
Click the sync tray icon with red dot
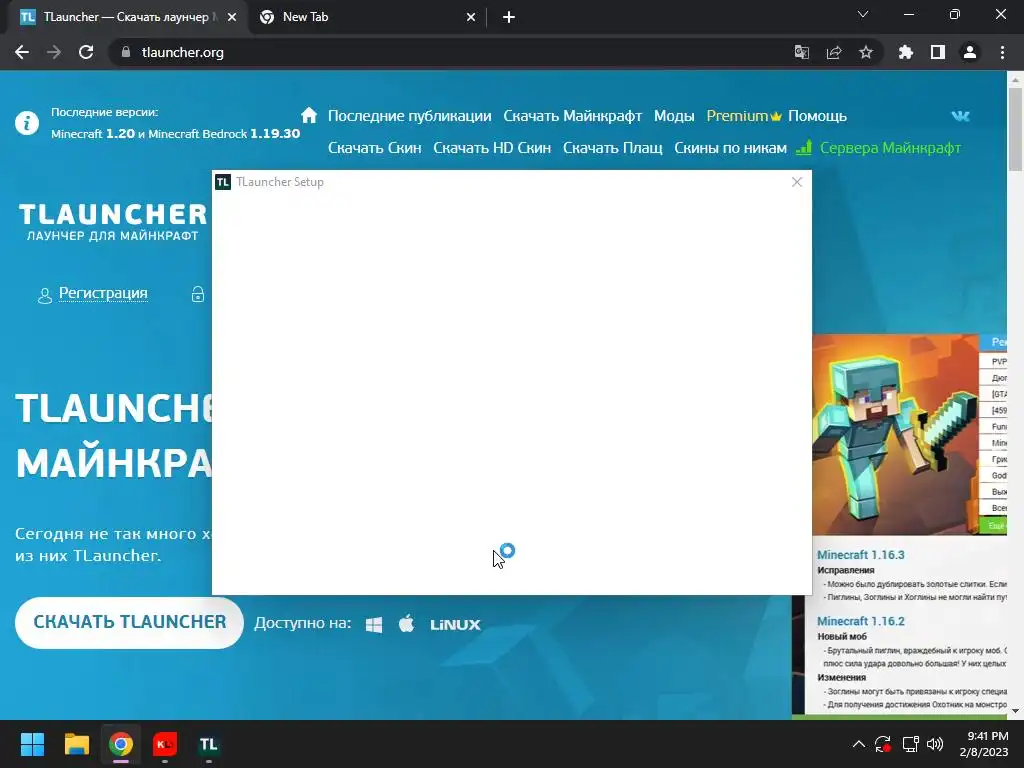pos(883,744)
